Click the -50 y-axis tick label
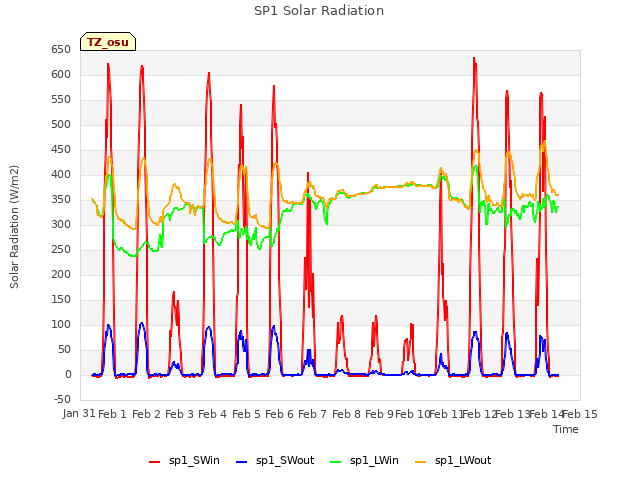Viewport: 640px width, 480px height. 62,399
